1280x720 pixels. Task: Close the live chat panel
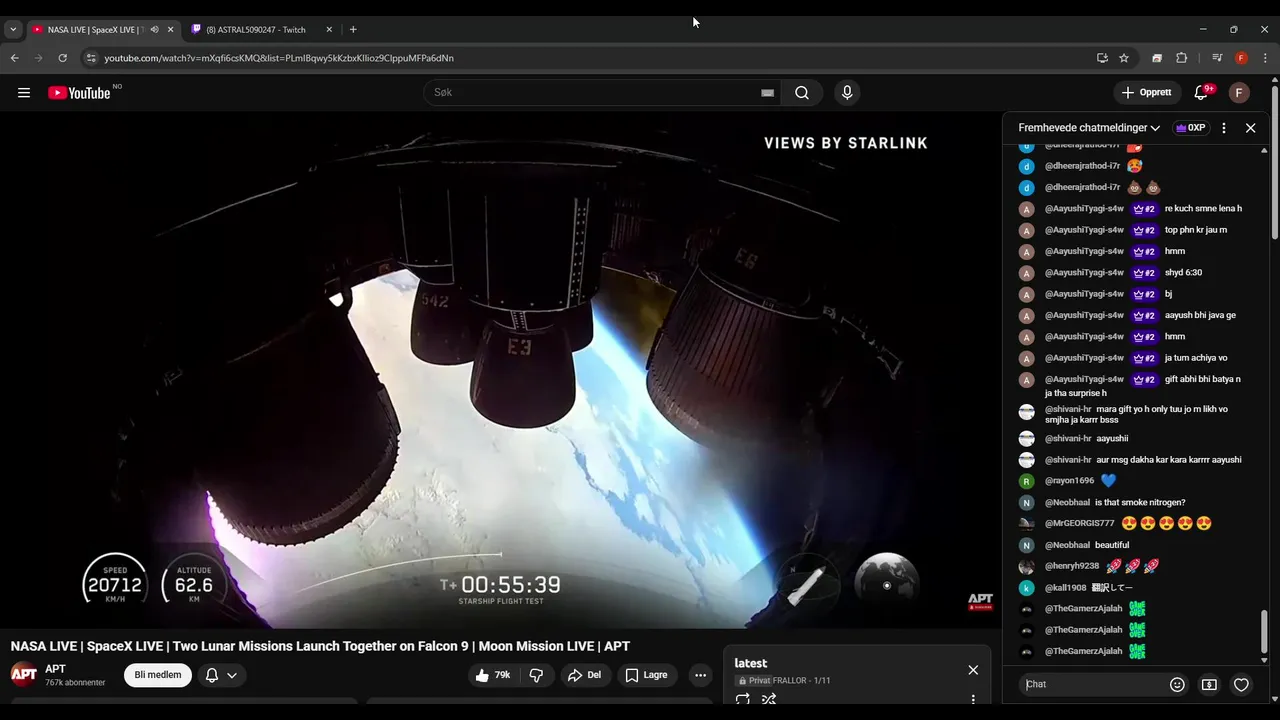point(1250,128)
